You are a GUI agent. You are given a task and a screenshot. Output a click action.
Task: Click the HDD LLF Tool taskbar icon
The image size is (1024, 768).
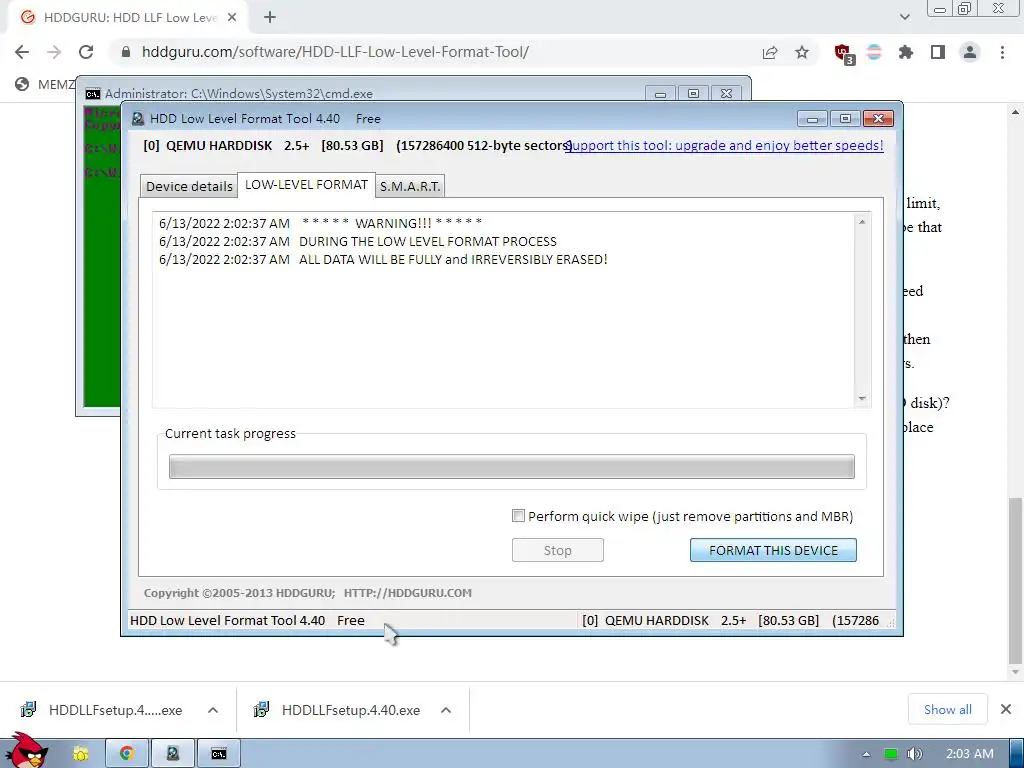tap(173, 754)
